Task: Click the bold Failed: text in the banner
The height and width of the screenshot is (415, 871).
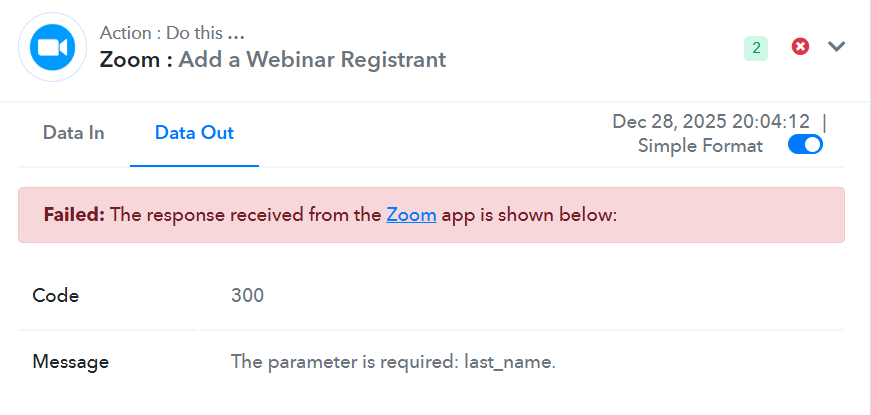Action: [x=74, y=214]
